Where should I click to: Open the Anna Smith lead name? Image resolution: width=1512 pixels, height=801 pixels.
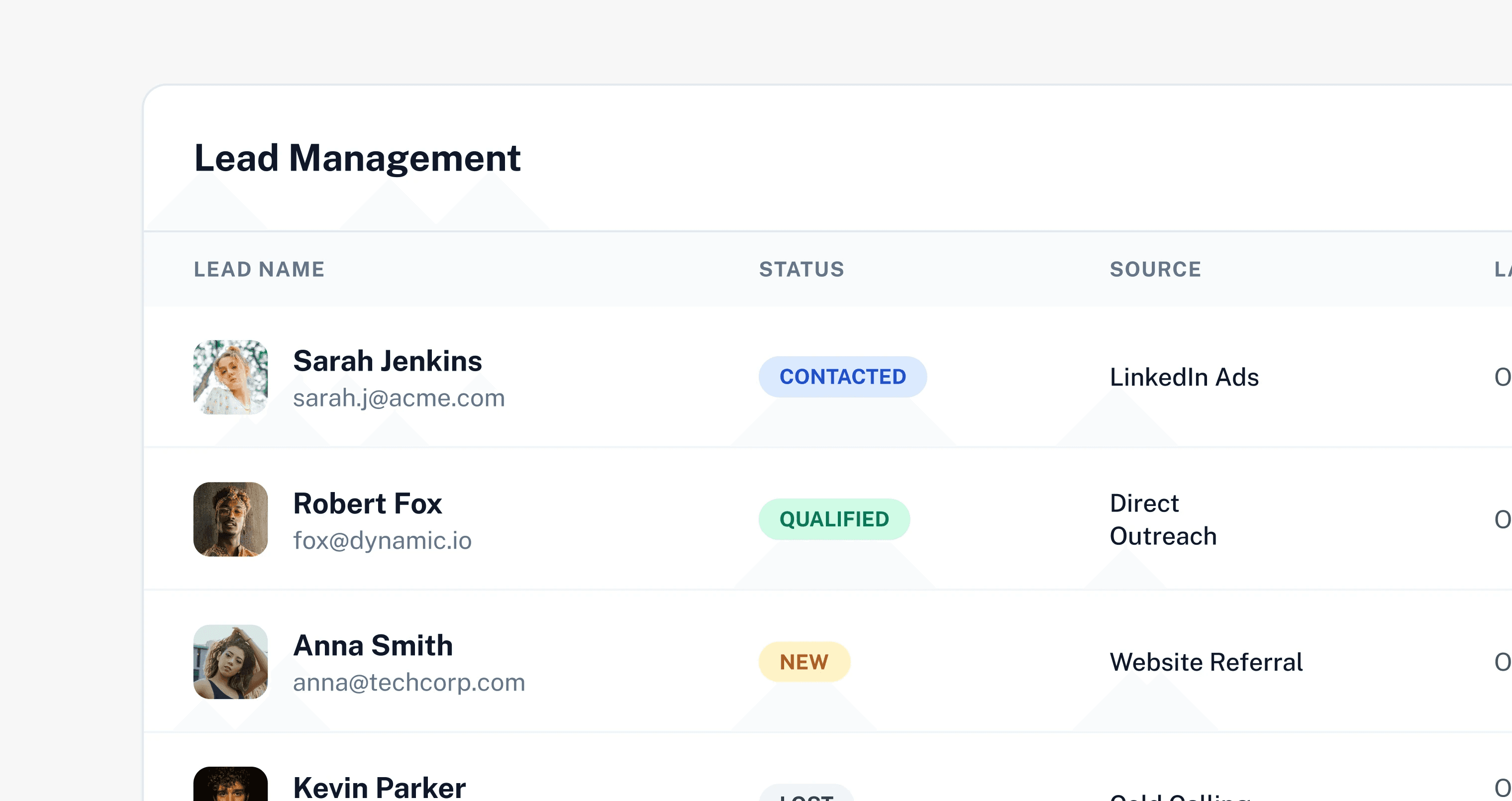[x=373, y=645]
